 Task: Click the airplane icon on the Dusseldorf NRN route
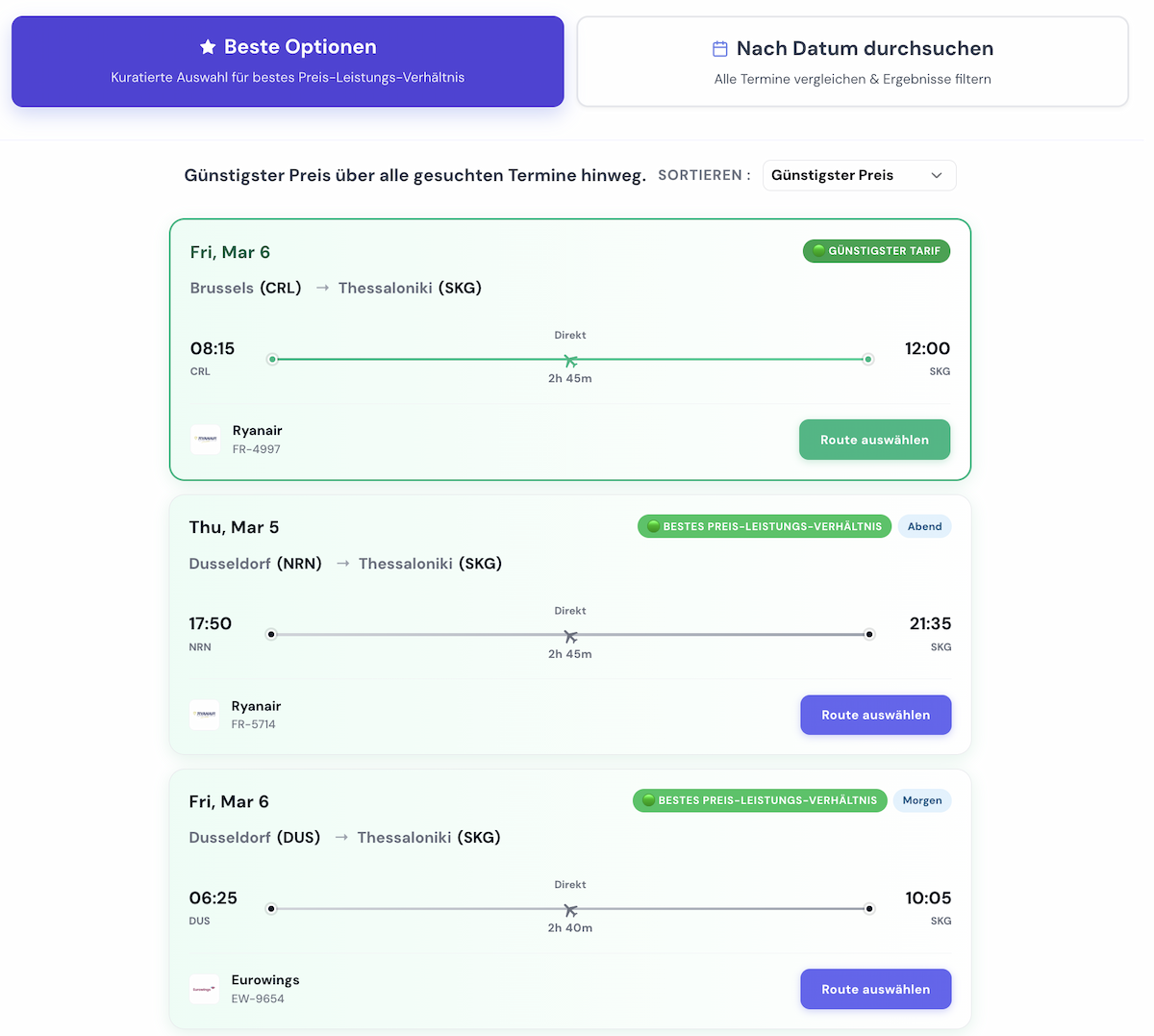coord(570,635)
